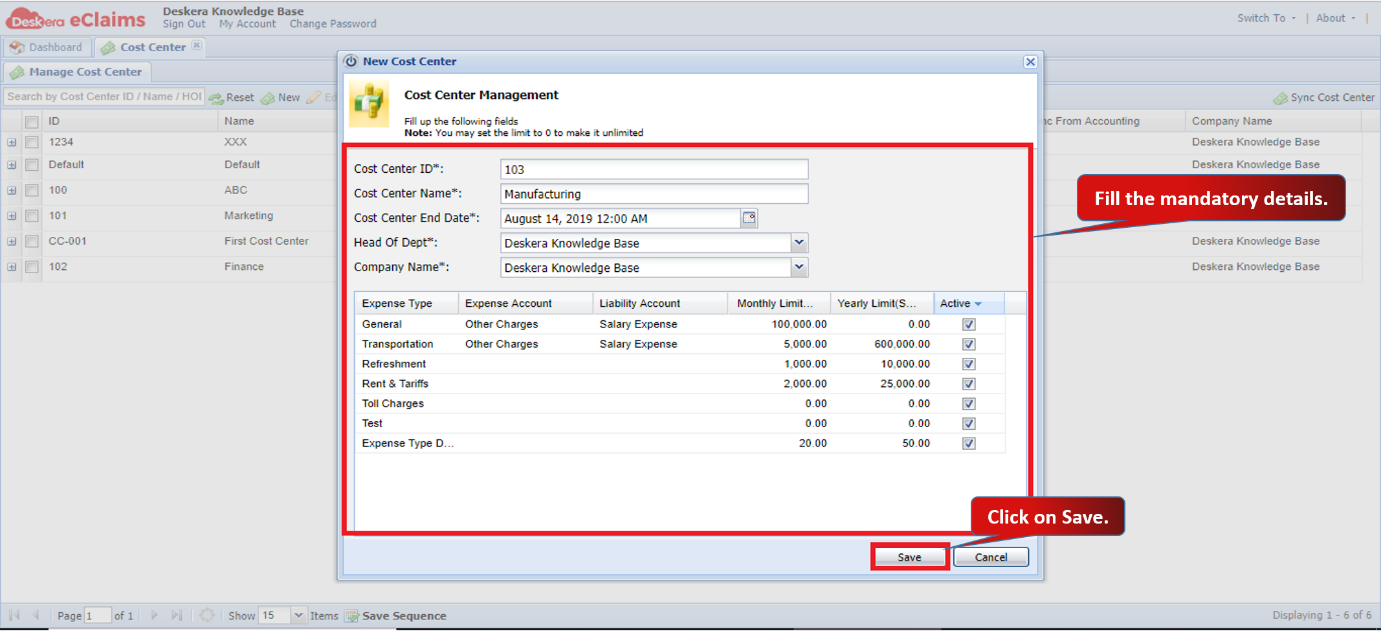Image resolution: width=1381 pixels, height=631 pixels.
Task: Click the Save Sequence icon
Action: point(352,616)
